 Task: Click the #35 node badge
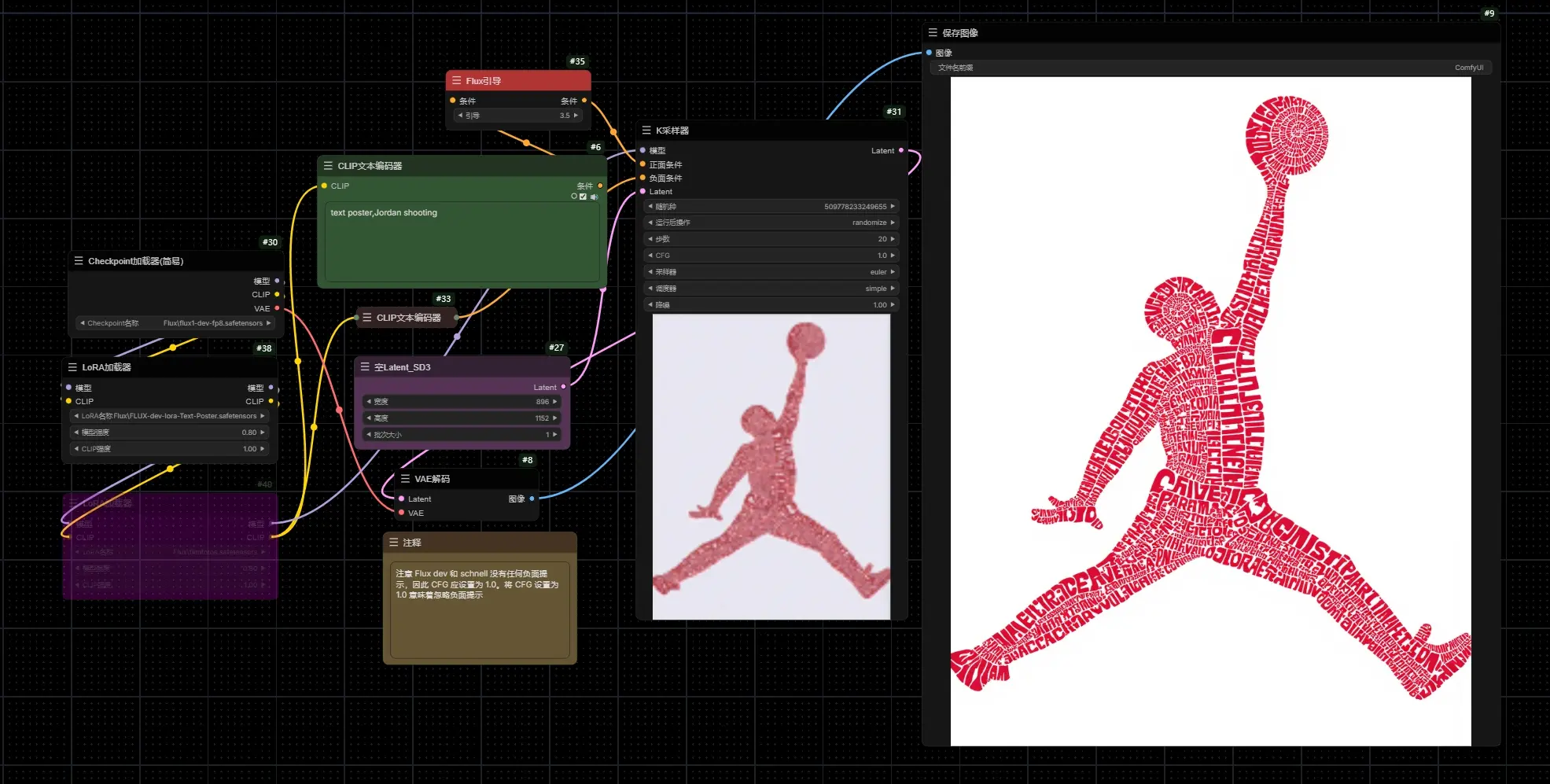[x=577, y=61]
